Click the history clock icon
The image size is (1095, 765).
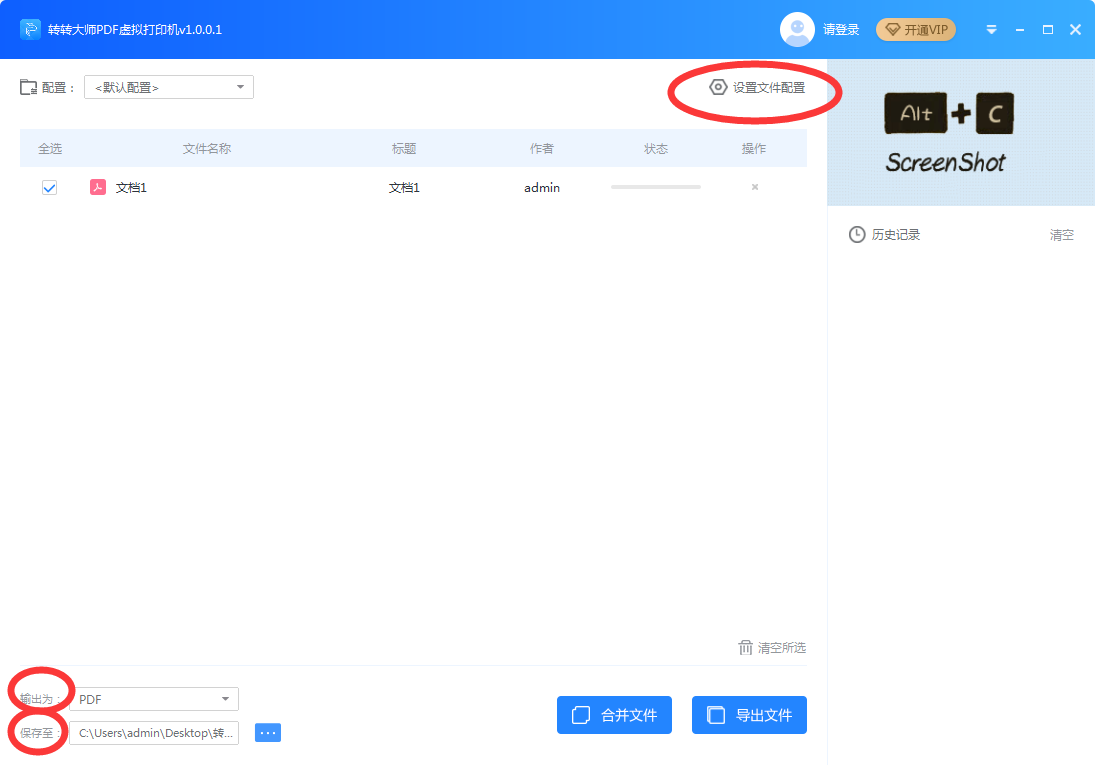[857, 235]
